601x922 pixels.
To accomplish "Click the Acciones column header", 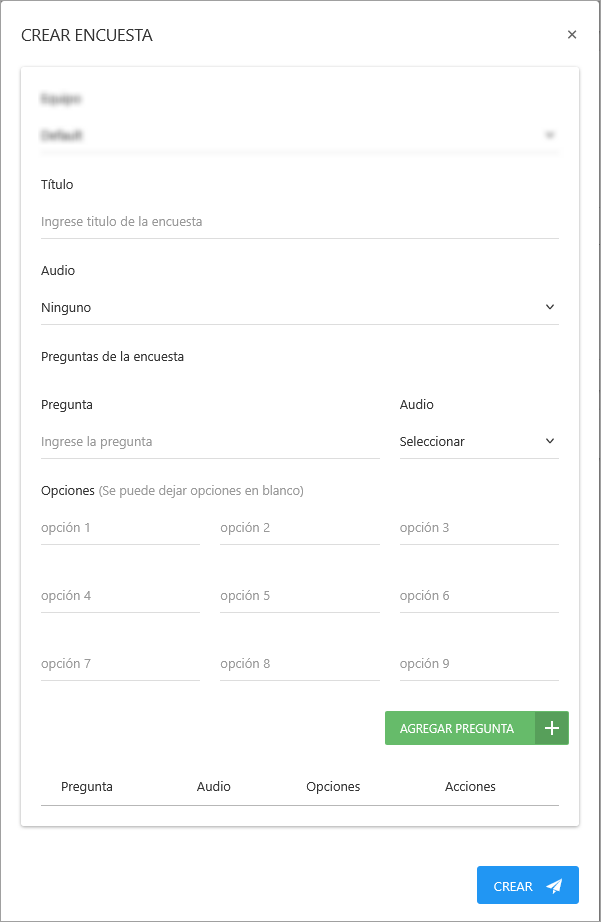I will point(470,787).
